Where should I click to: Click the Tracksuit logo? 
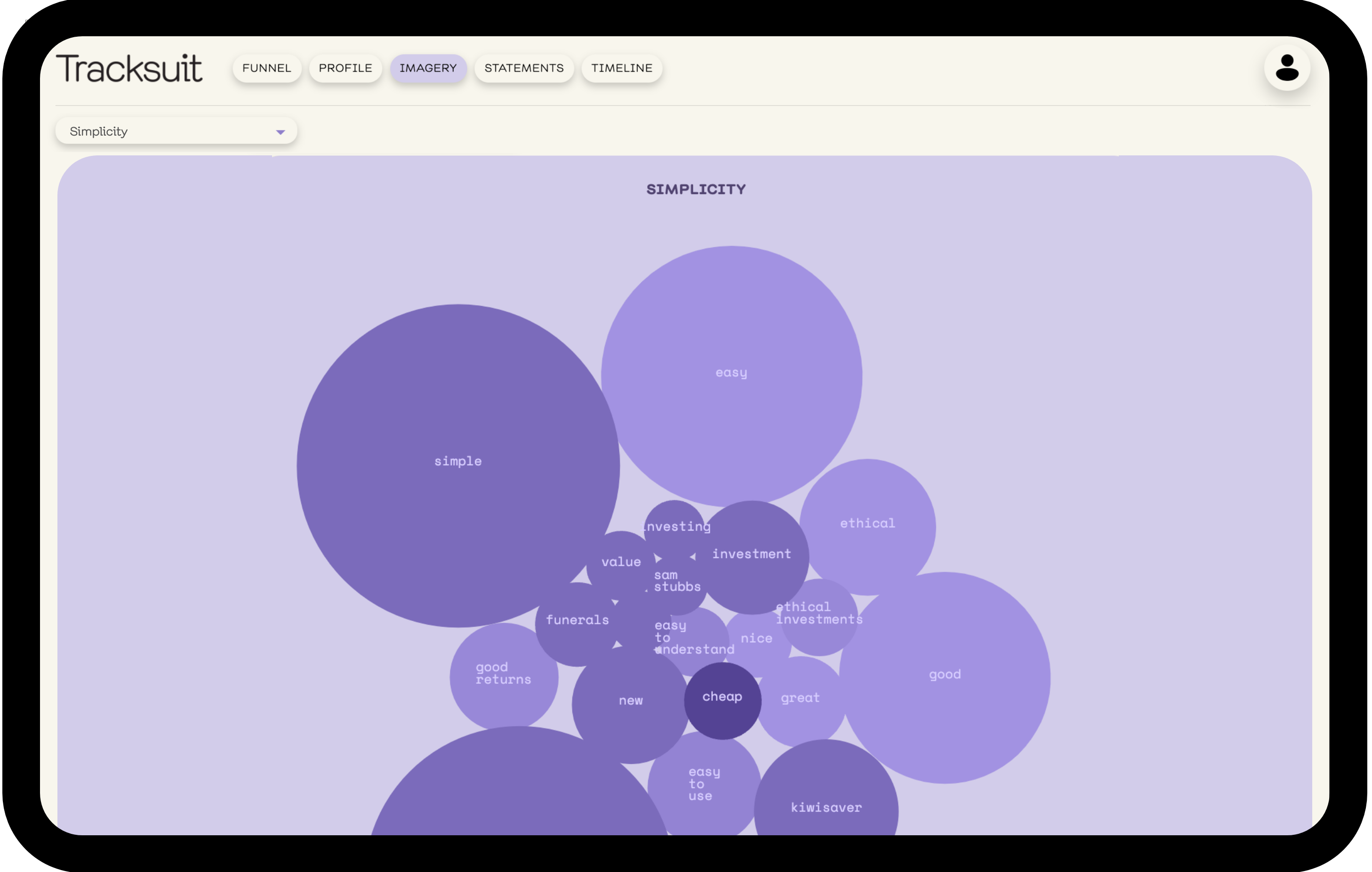[129, 69]
